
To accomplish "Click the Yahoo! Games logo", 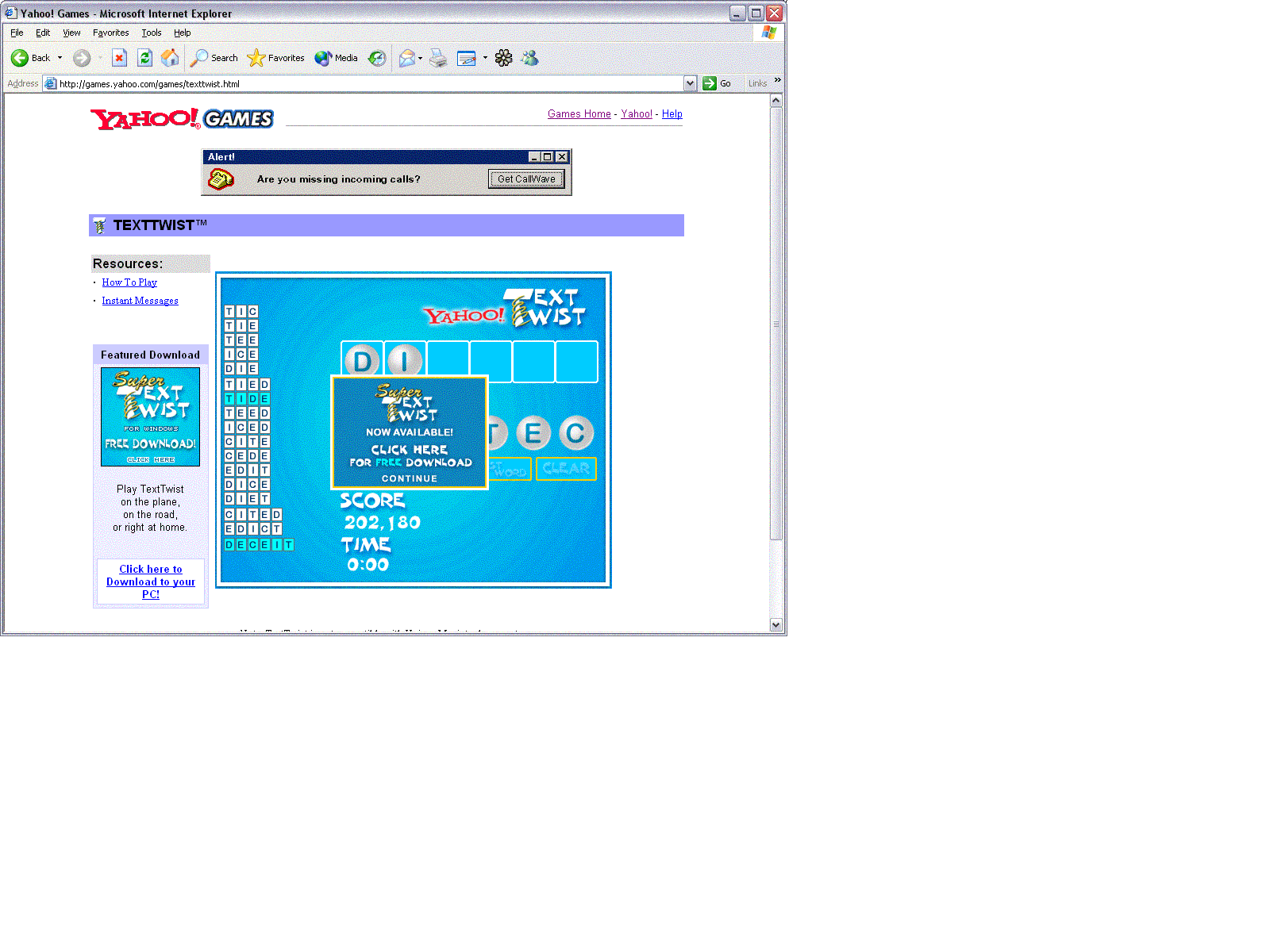I will [x=182, y=119].
